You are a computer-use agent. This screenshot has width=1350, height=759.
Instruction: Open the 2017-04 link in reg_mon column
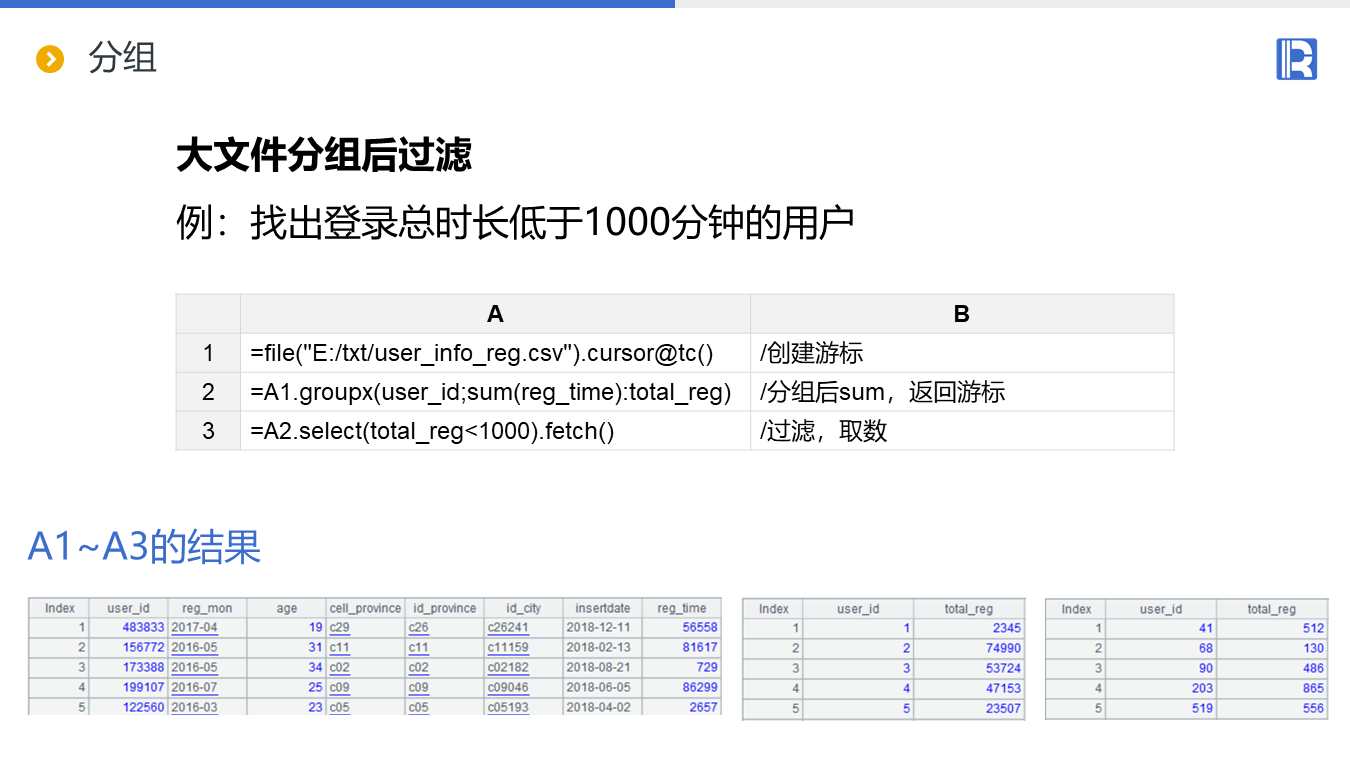point(194,628)
